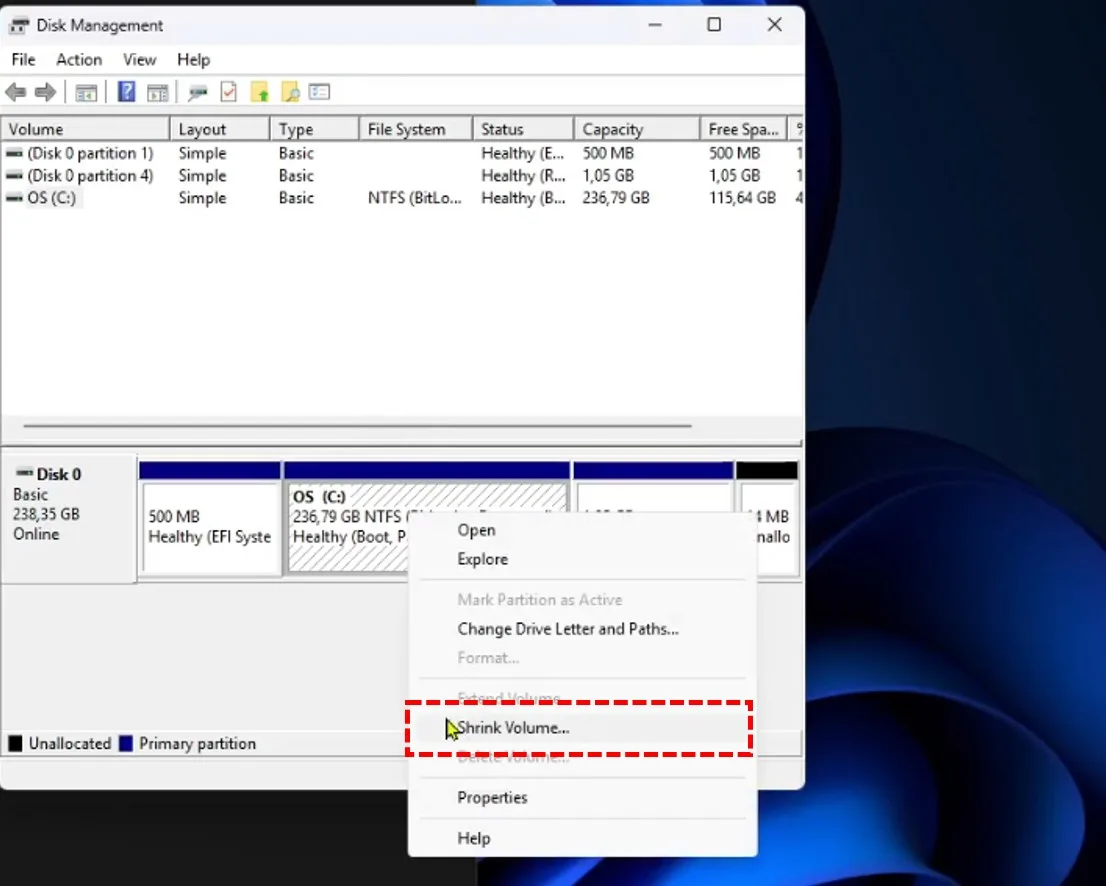
Task: Click the folder with green up arrow icon
Action: pyautogui.click(x=259, y=91)
